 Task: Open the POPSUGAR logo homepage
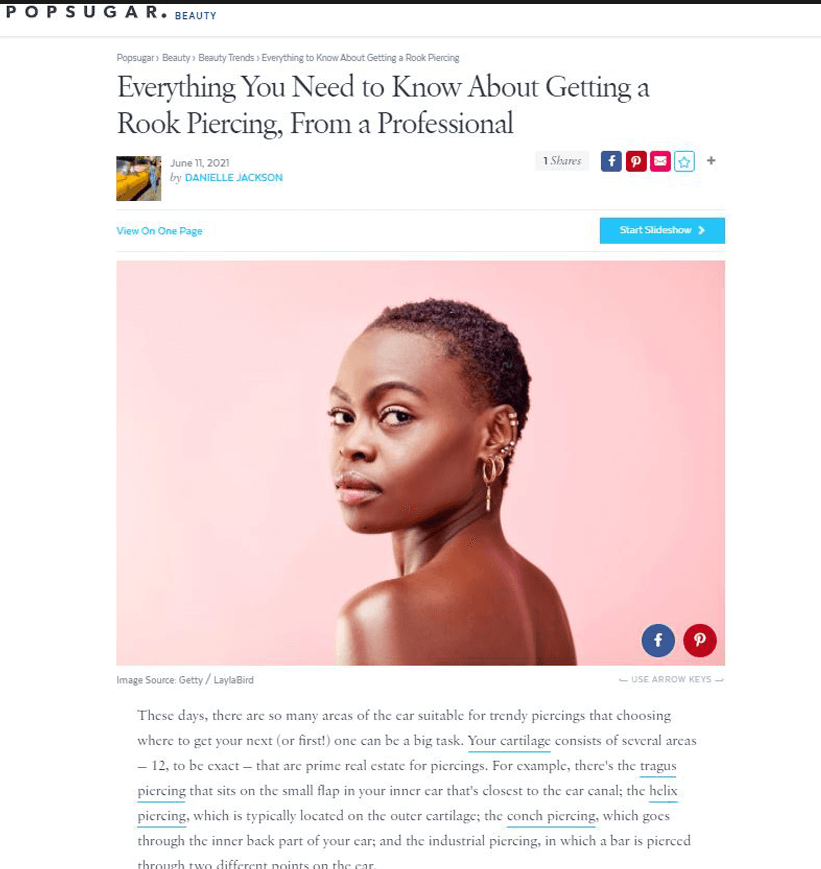(86, 13)
